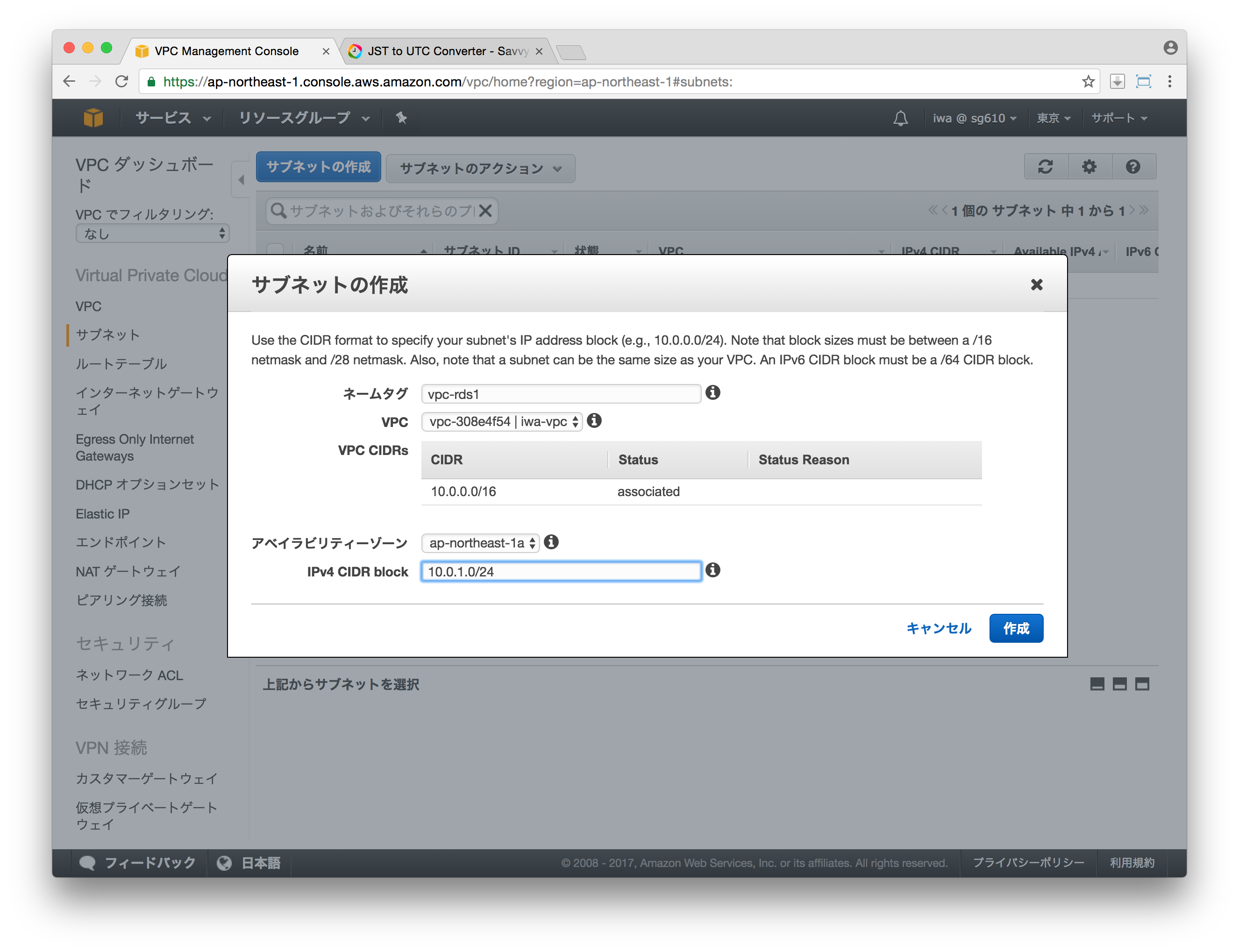Toggle the select-all checkbox in subnet table

276,250
